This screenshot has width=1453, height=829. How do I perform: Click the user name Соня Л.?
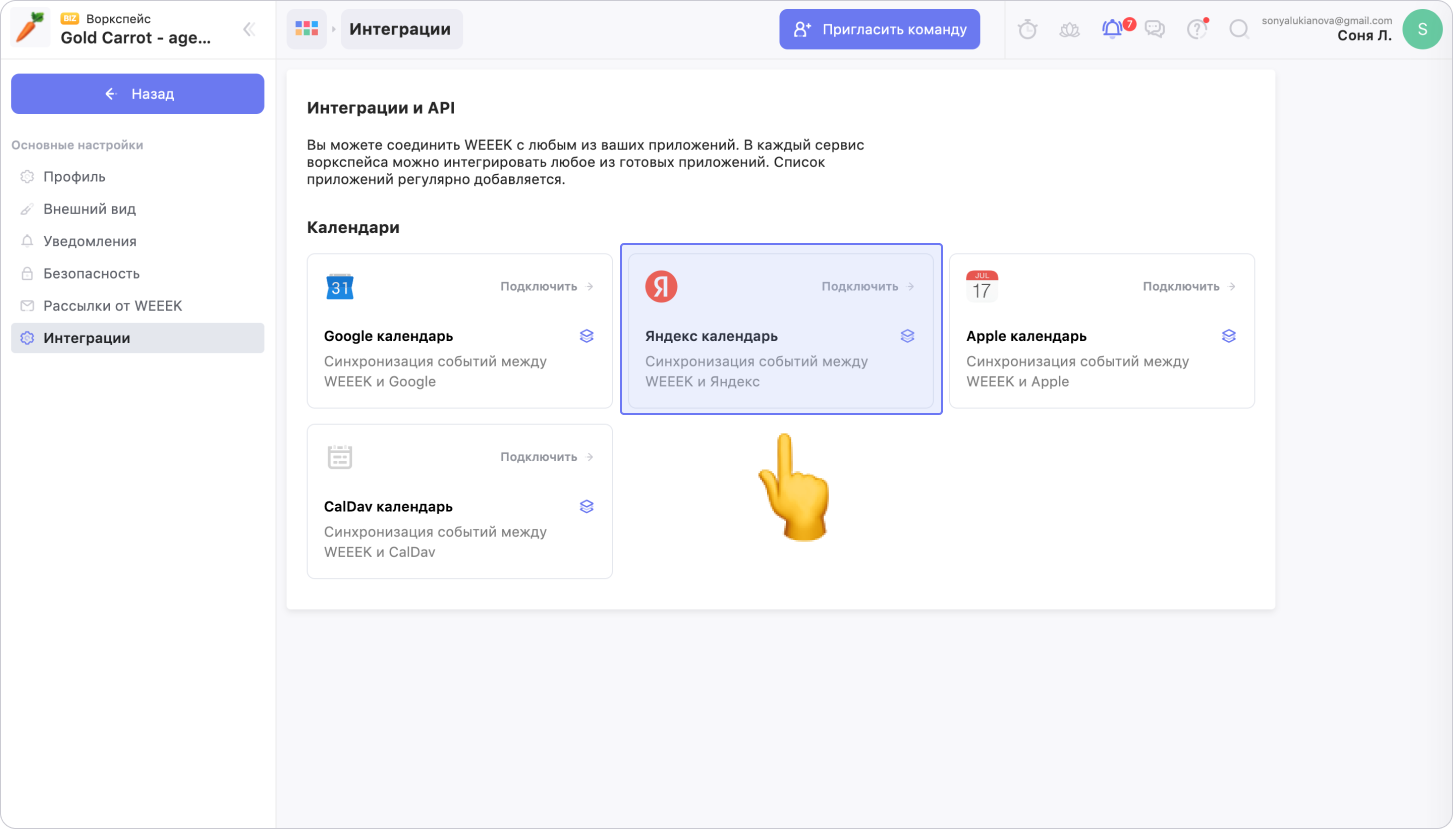(x=1364, y=36)
